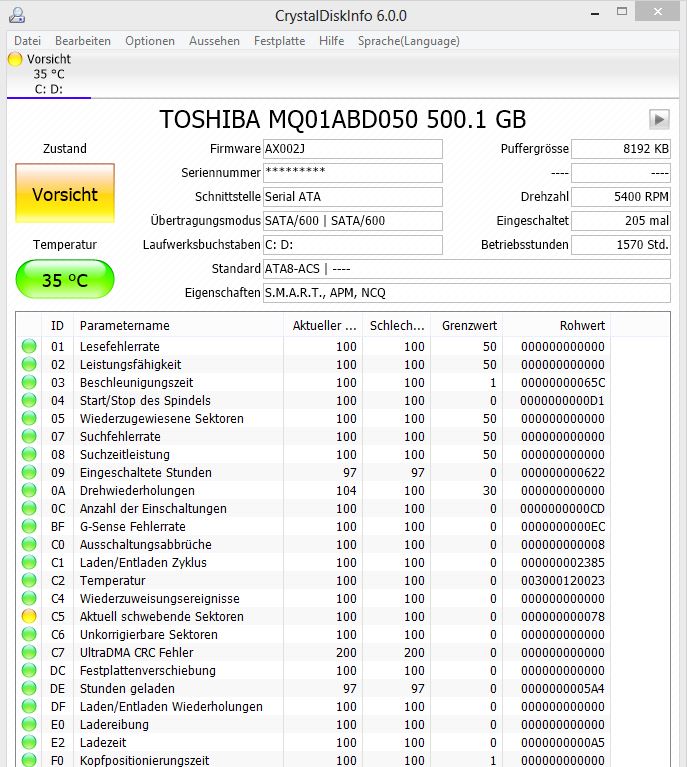This screenshot has width=687, height=767.
Task: Select the Laden/Entladen Wiederholungen row name
Action: click(x=171, y=707)
